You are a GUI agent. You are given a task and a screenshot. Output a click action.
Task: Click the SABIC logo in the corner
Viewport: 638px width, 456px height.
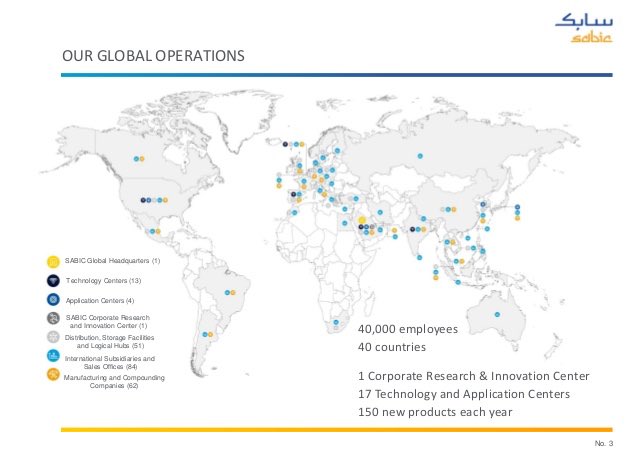(584, 28)
